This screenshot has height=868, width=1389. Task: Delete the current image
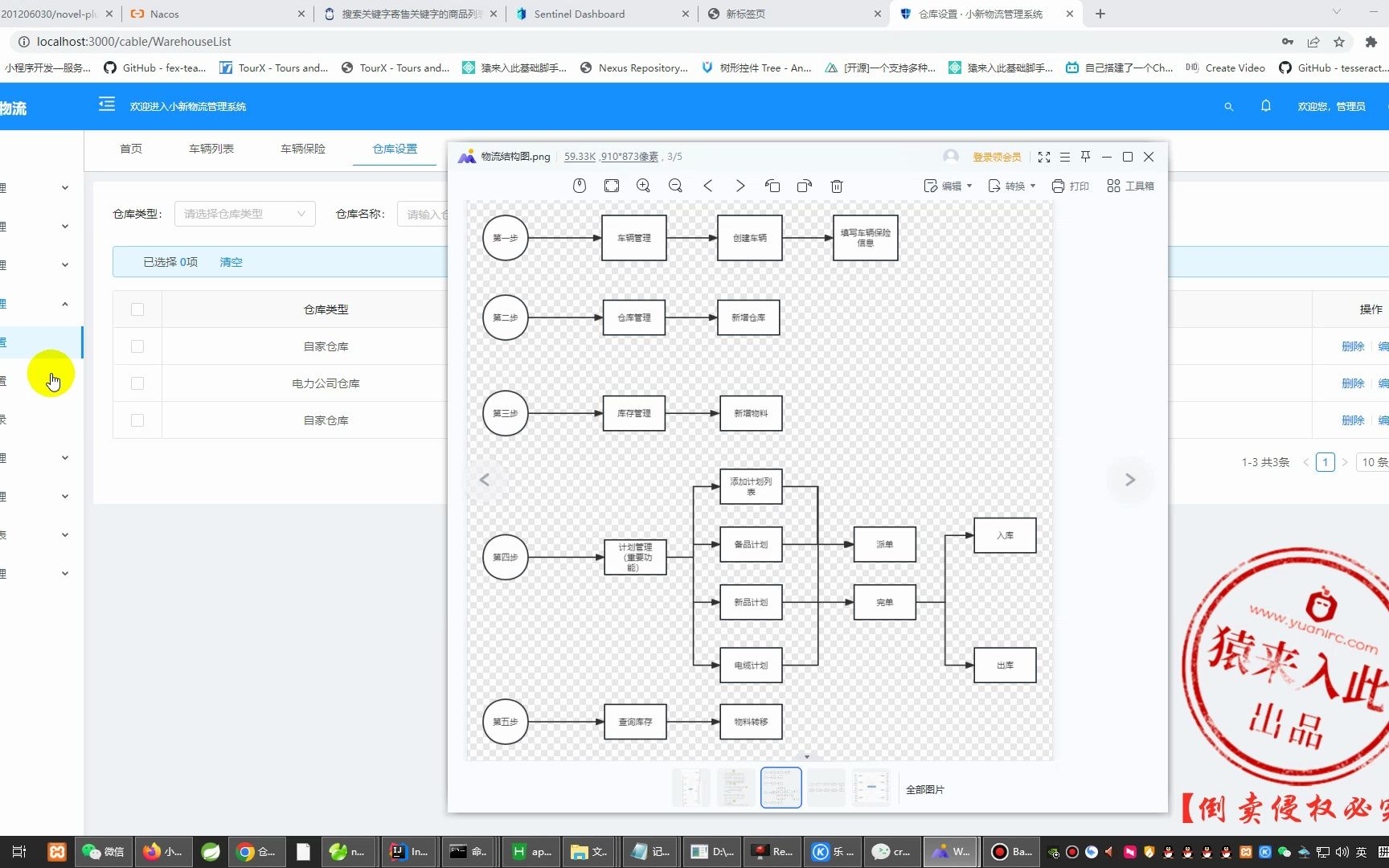click(836, 186)
